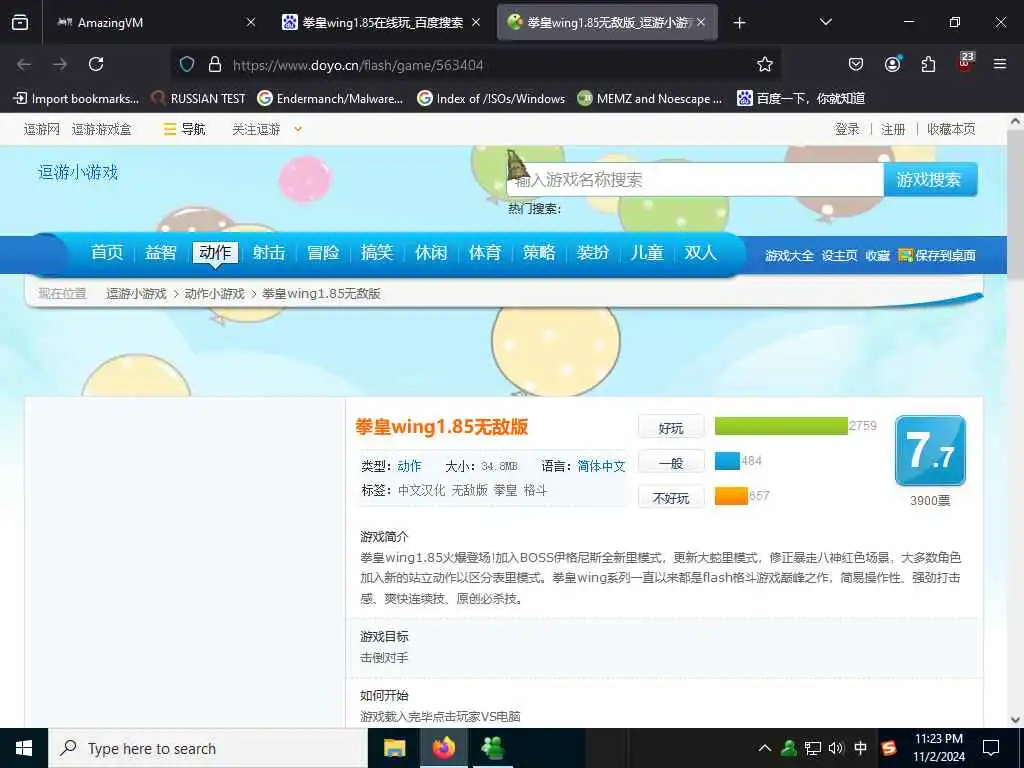Open the Firefox account icon
The width and height of the screenshot is (1024, 768).
(892, 64)
